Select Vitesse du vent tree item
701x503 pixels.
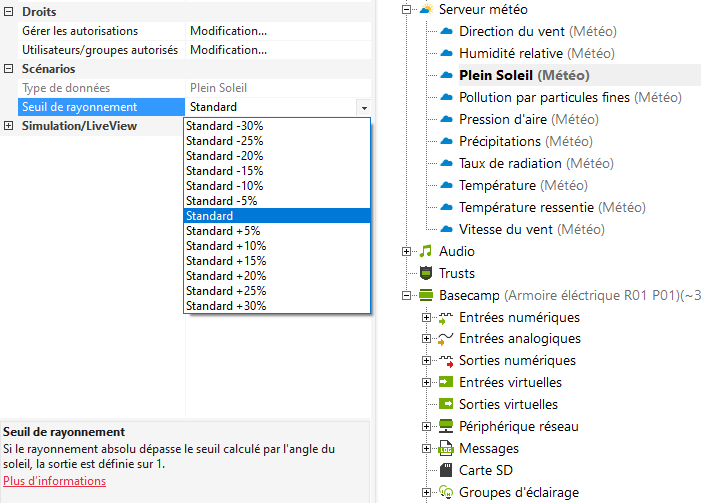coord(505,229)
